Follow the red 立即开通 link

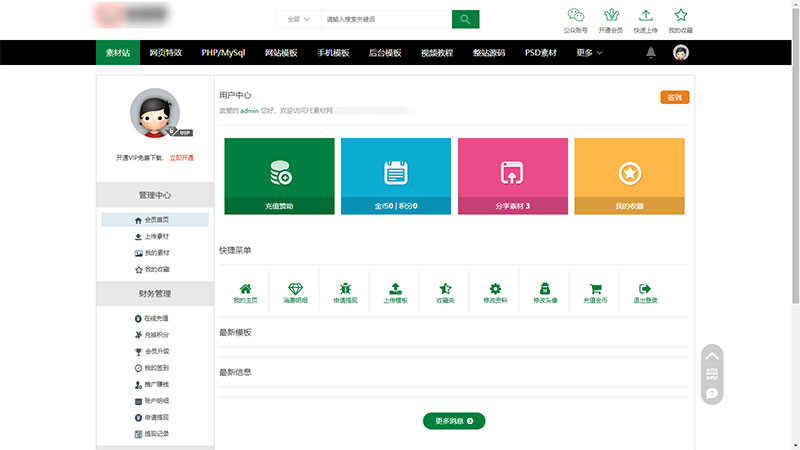coord(182,158)
